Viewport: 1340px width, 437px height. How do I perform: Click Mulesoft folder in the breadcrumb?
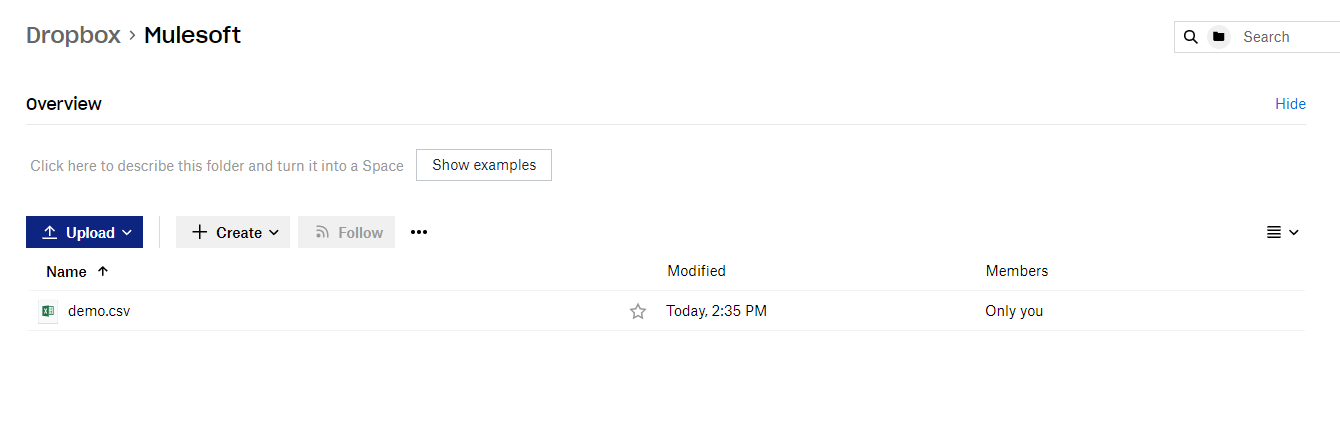point(192,35)
